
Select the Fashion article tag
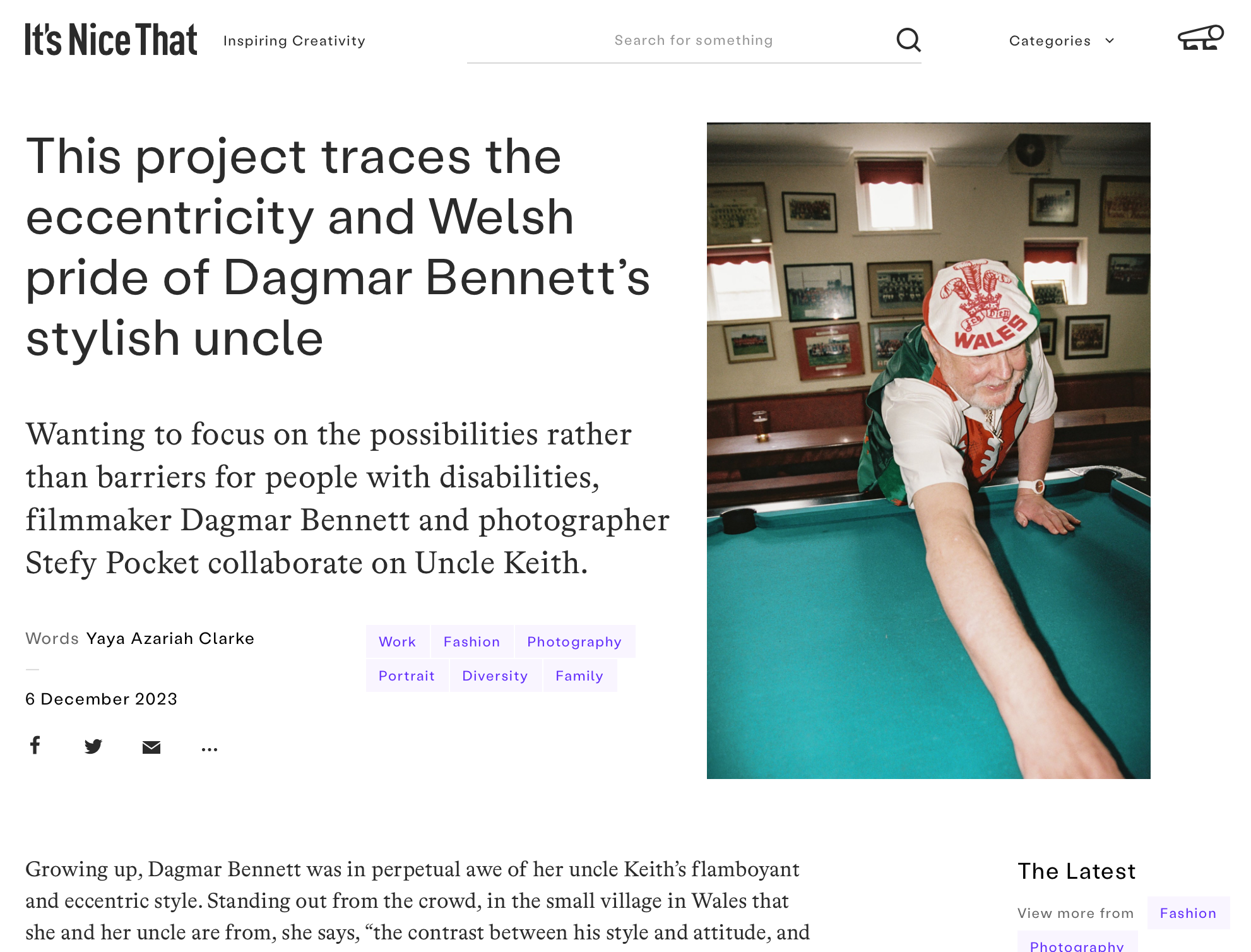pos(472,641)
